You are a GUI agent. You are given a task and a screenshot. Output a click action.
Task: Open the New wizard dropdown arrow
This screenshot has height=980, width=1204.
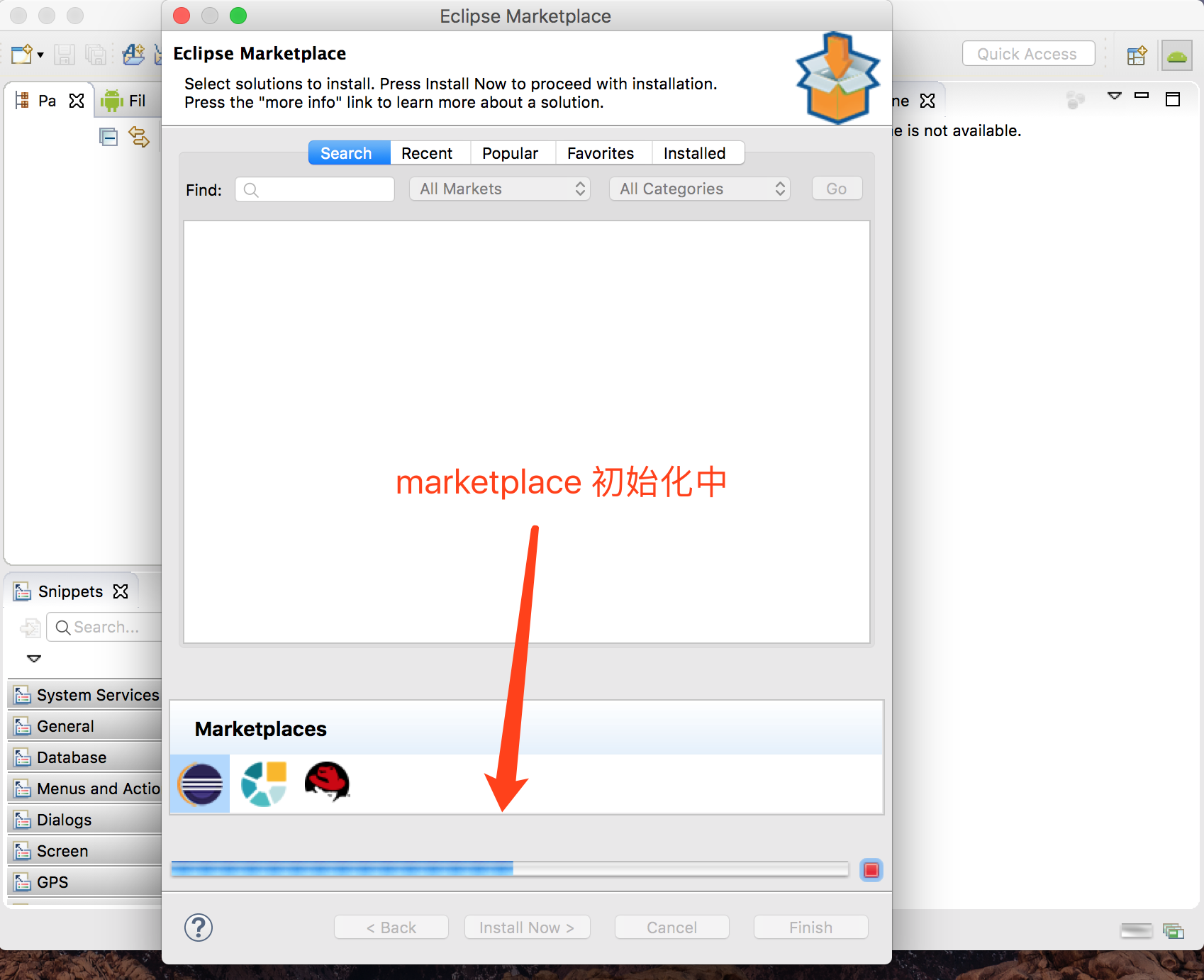tap(40, 55)
